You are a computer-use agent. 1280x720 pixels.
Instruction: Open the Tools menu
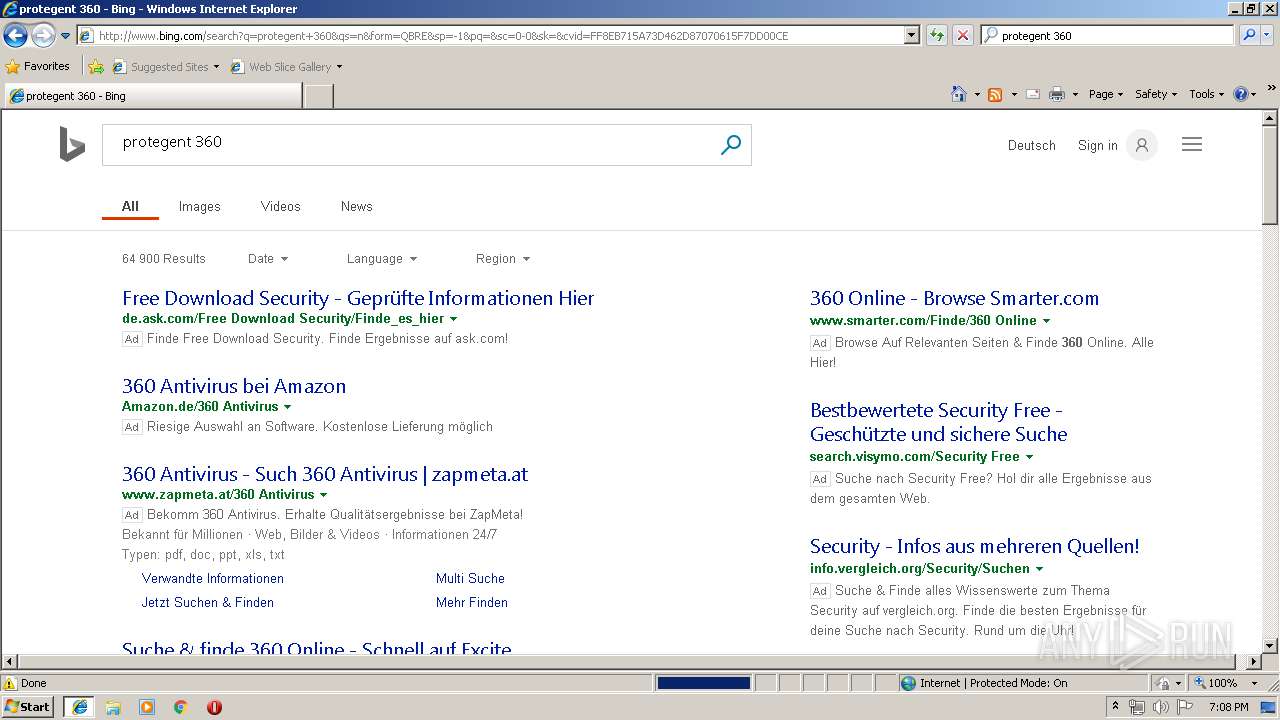[x=1207, y=94]
